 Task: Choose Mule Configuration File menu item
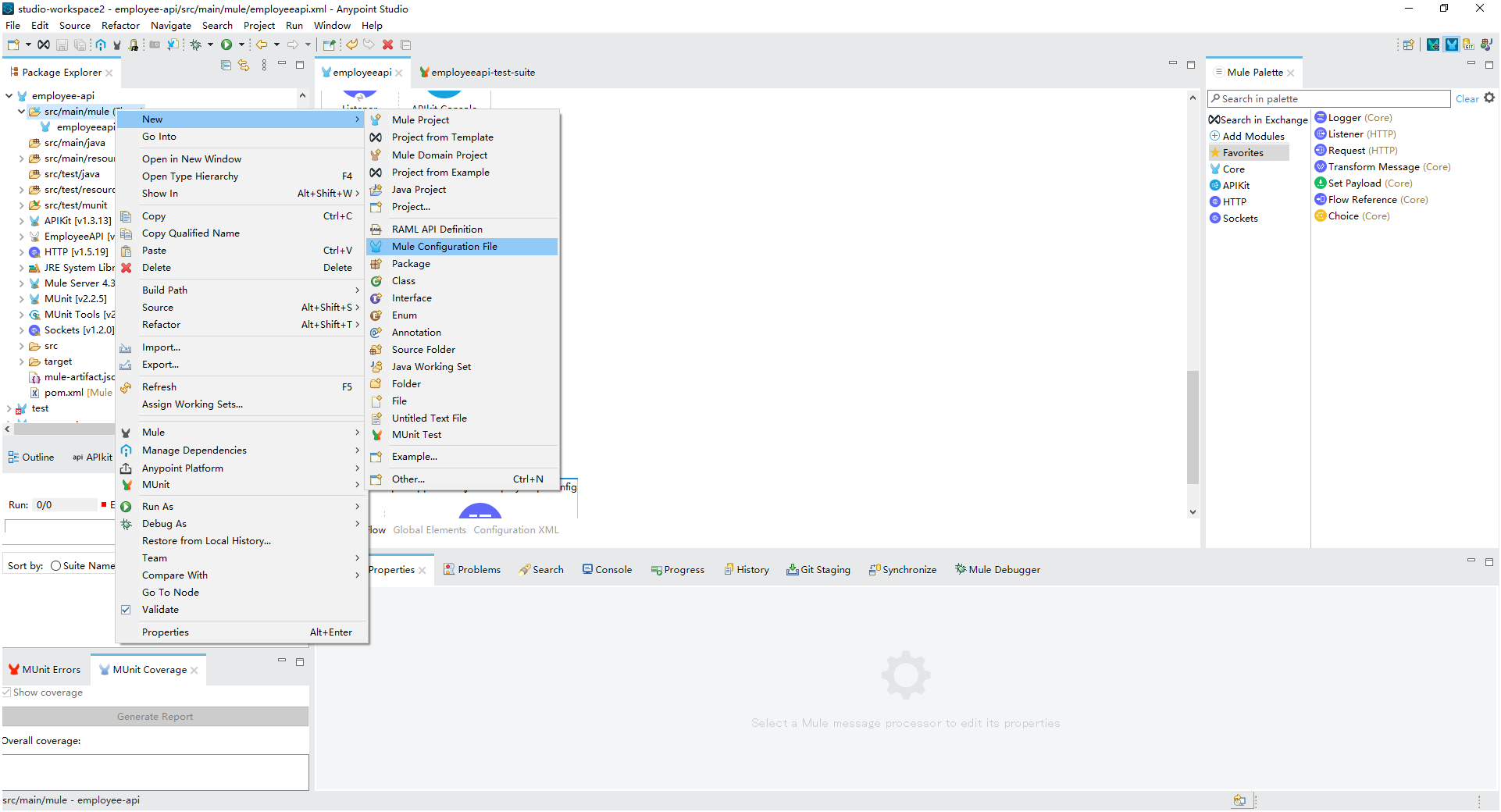point(462,247)
